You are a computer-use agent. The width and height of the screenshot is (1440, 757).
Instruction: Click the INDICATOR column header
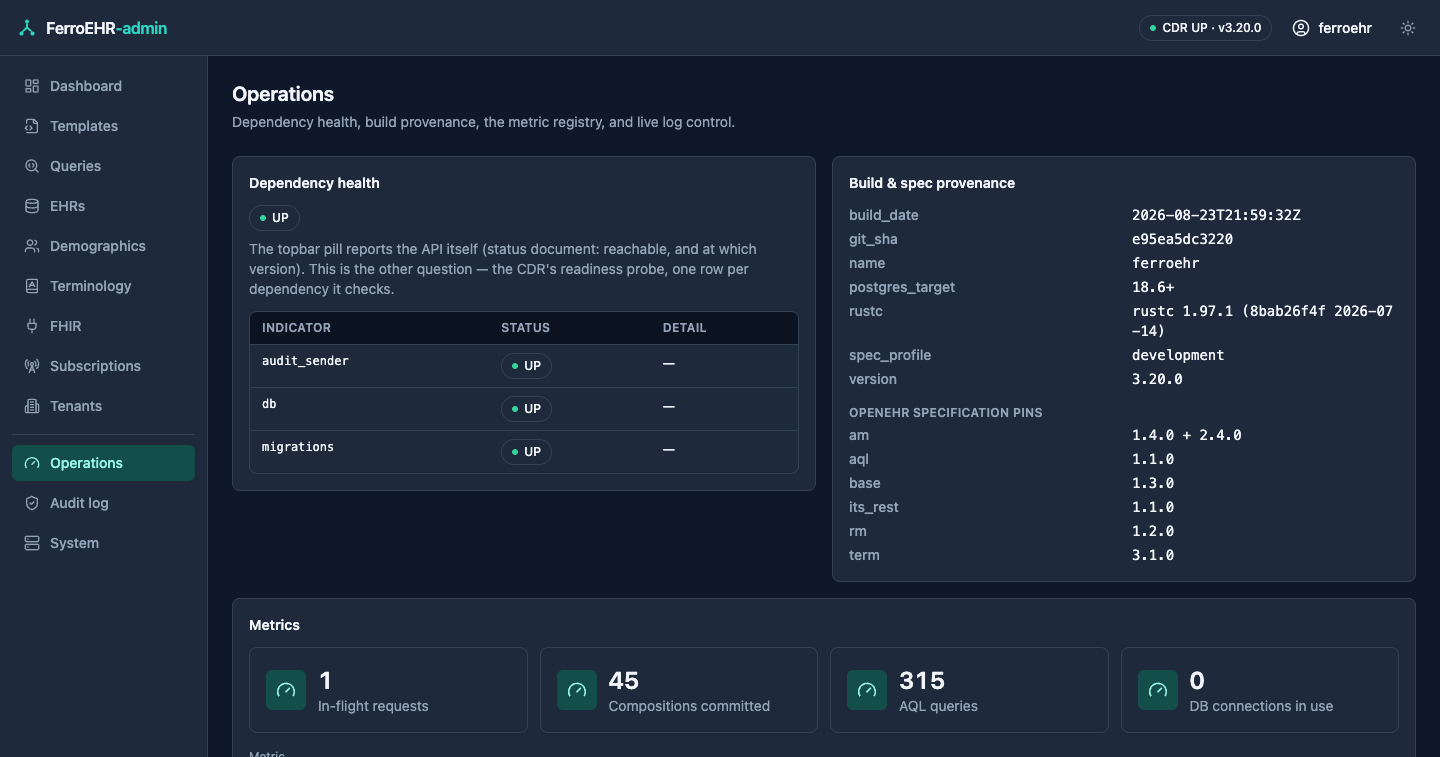(x=296, y=328)
